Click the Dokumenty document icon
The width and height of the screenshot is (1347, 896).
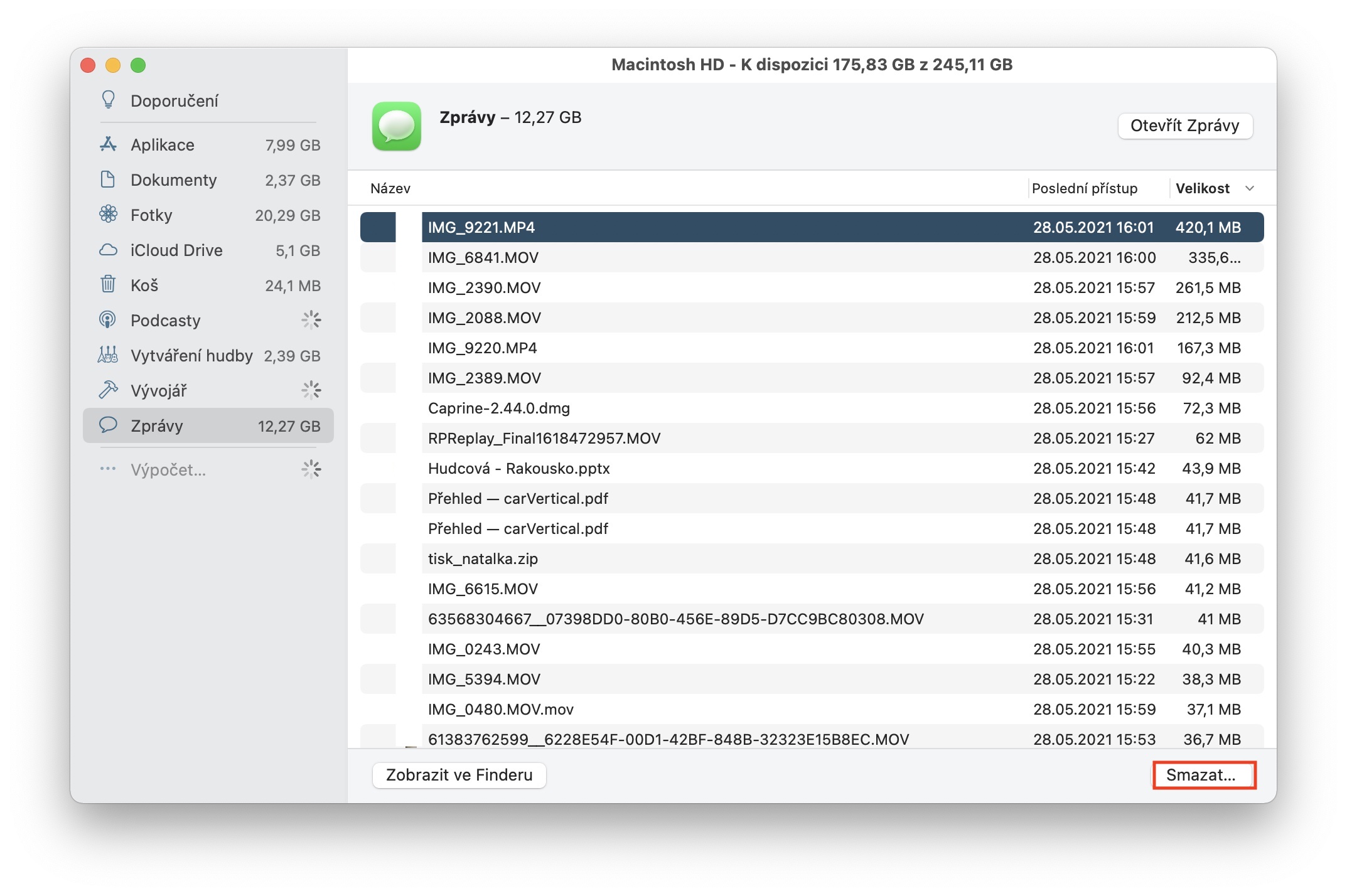(x=108, y=179)
